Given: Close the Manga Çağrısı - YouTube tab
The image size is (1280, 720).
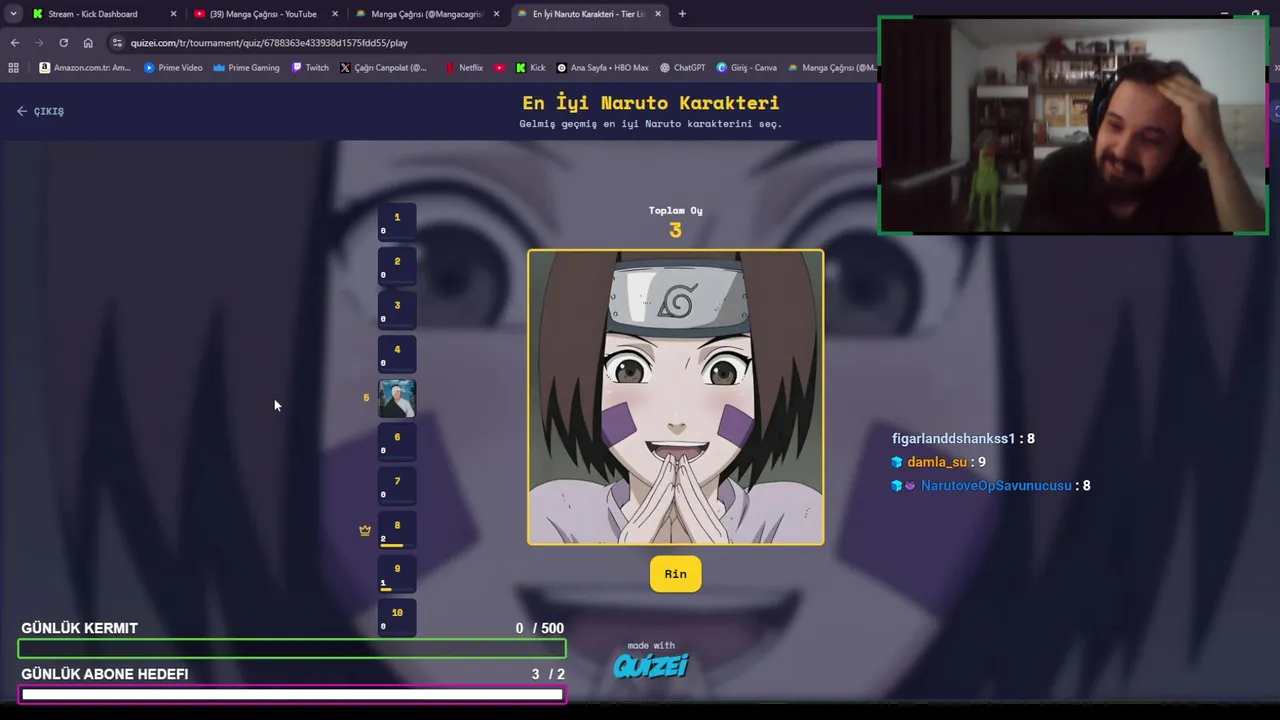Looking at the screenshot, I should pyautogui.click(x=334, y=14).
